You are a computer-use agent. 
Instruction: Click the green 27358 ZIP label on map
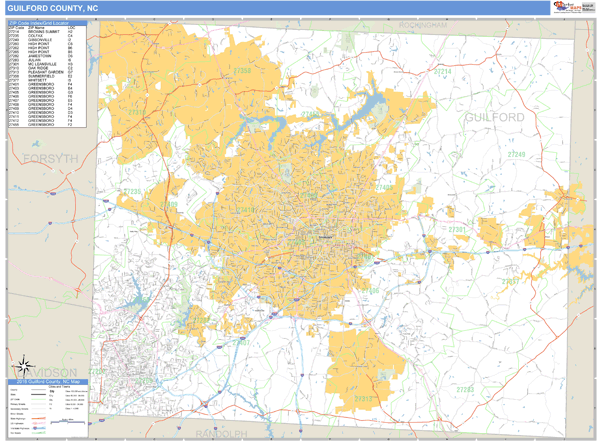click(242, 71)
